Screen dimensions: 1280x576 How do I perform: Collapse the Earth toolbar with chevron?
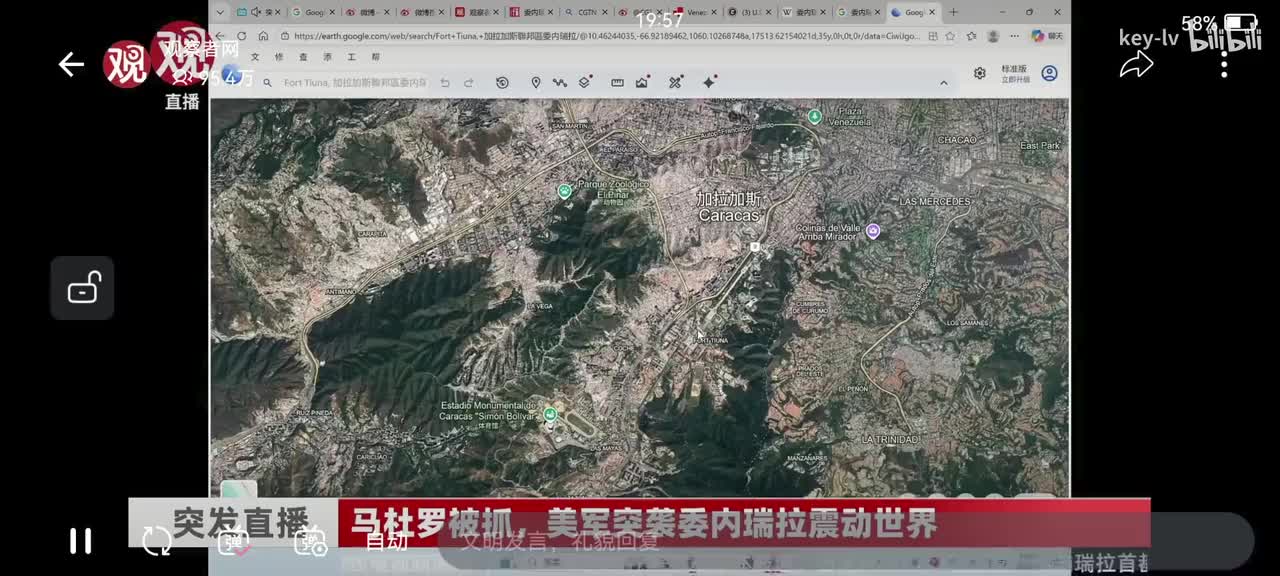click(944, 83)
